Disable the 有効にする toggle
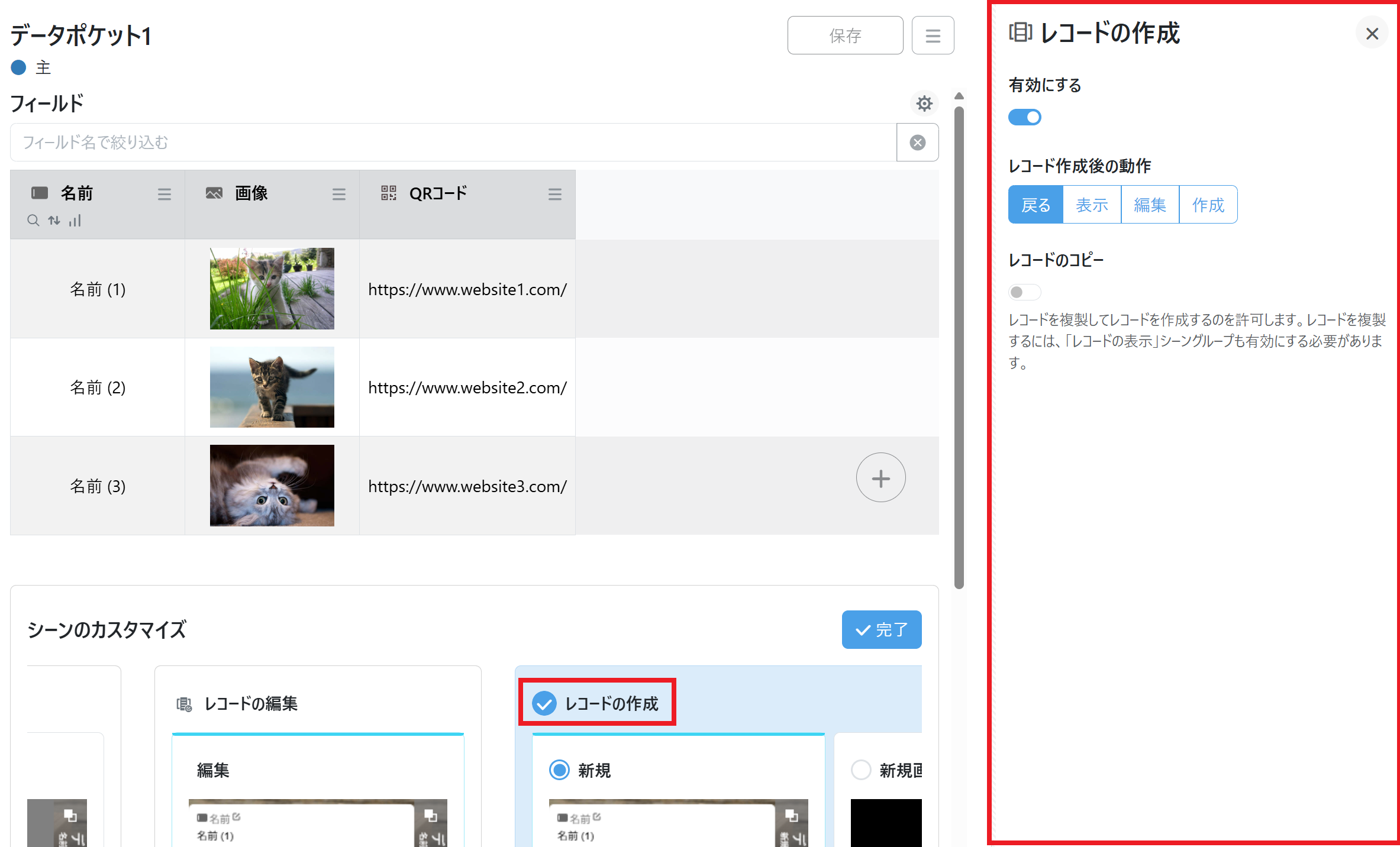Screen dimensions: 1400x847 tap(1025, 117)
